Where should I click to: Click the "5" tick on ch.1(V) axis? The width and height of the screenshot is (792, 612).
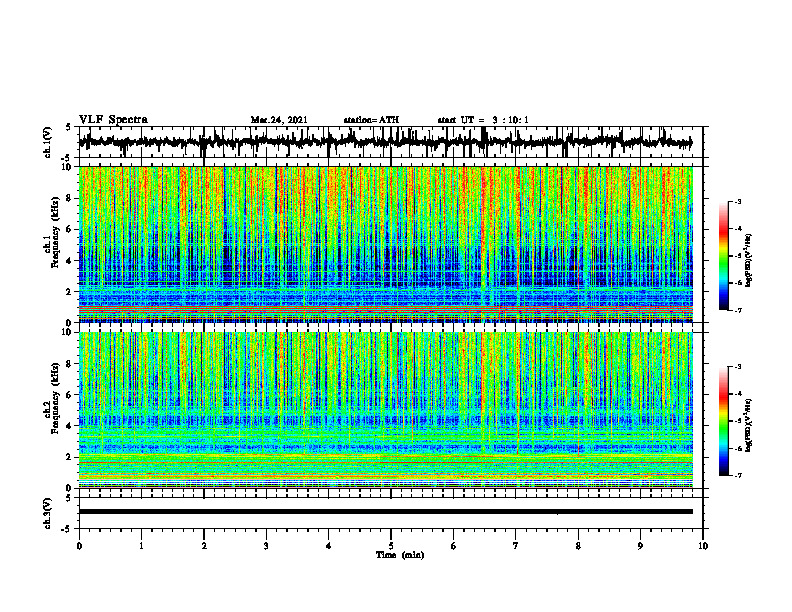pos(68,128)
